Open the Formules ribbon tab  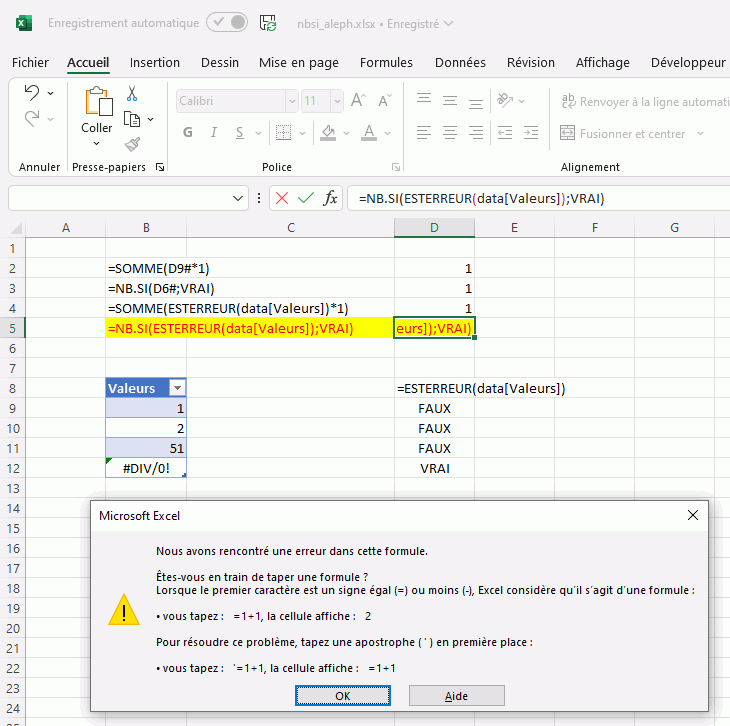(386, 62)
